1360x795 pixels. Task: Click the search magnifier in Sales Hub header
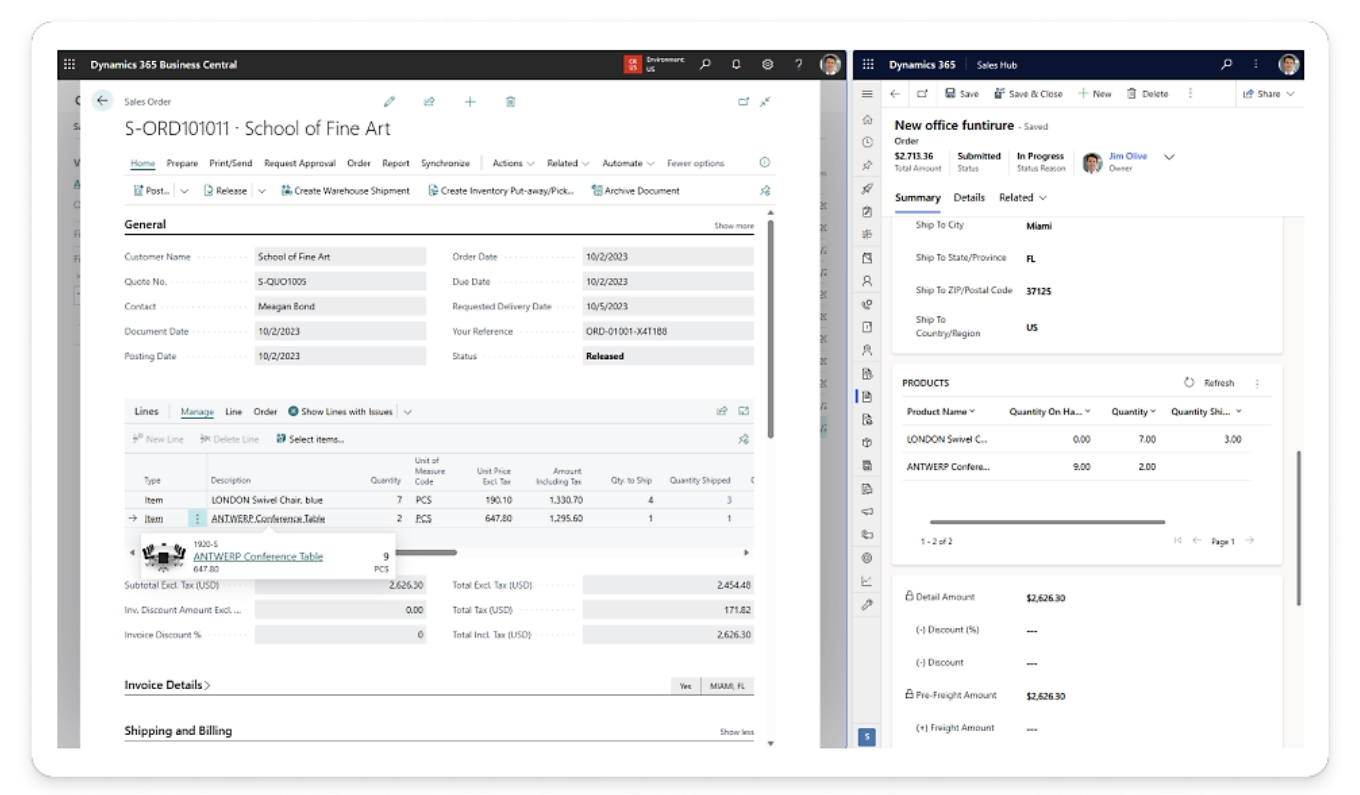[x=1226, y=65]
